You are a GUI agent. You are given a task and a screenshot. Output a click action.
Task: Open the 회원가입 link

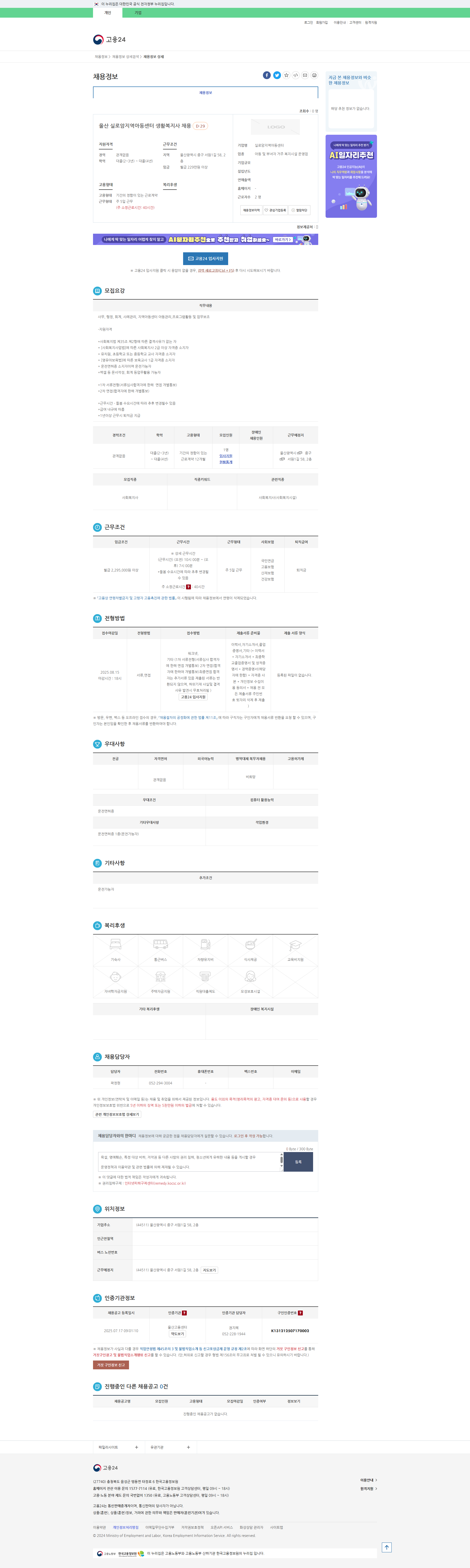point(322,23)
